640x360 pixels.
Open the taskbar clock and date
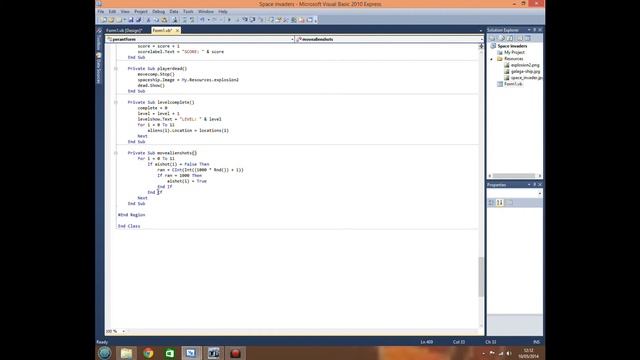coord(529,353)
